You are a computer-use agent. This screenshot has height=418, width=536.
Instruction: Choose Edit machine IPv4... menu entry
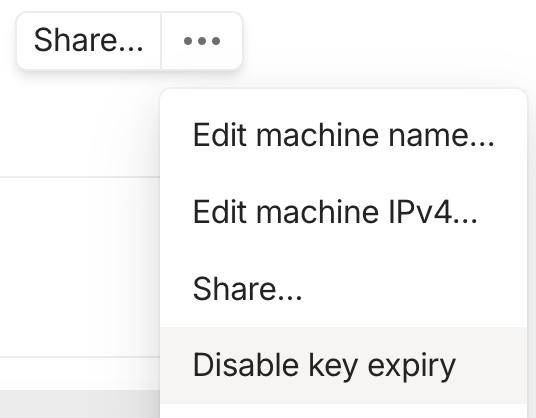343,212
